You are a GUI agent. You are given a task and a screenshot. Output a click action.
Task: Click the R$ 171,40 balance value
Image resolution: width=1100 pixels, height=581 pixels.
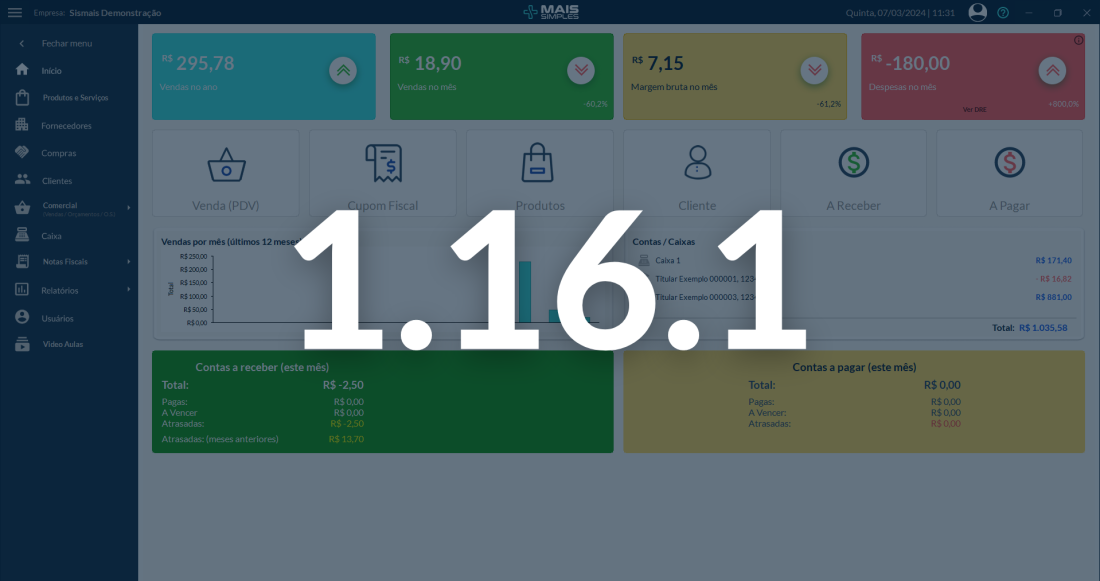pos(1053,260)
